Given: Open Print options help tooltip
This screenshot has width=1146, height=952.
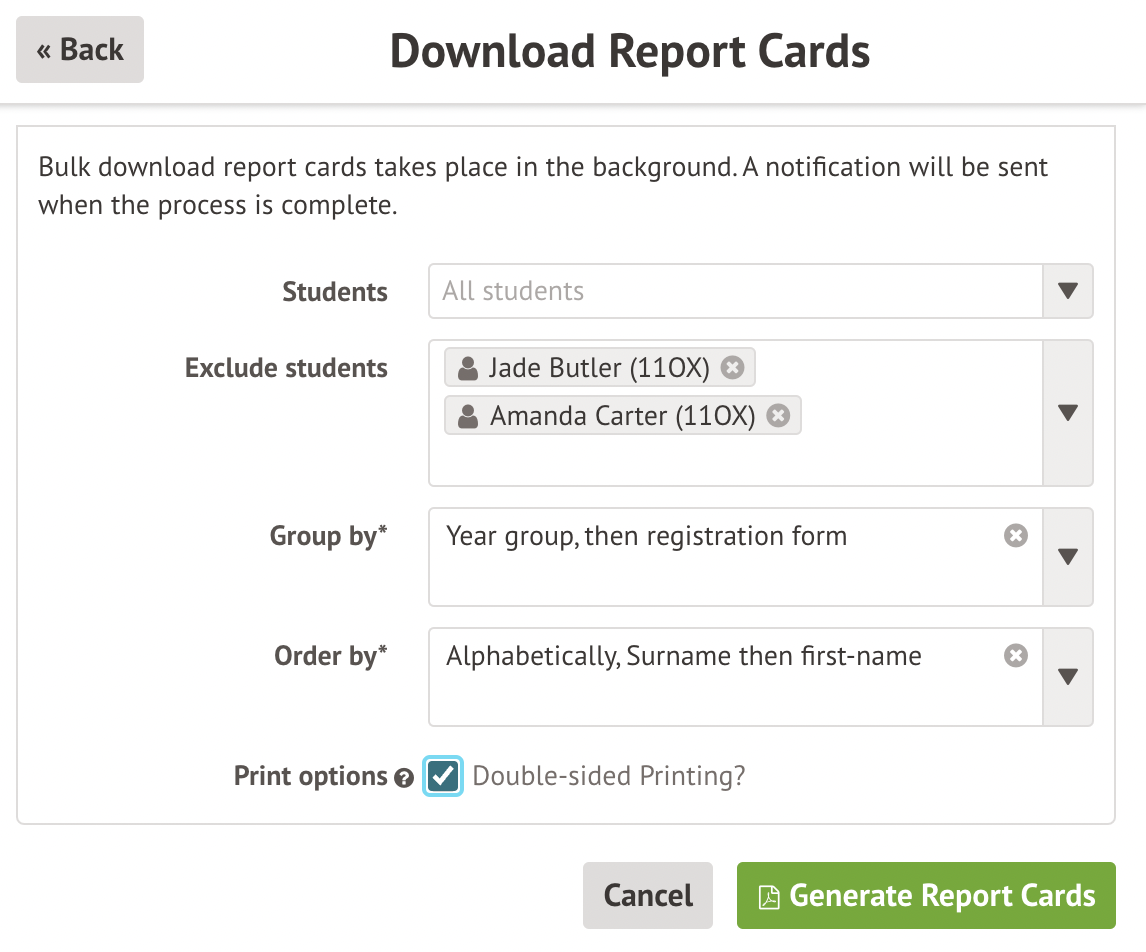Looking at the screenshot, I should coord(403,776).
